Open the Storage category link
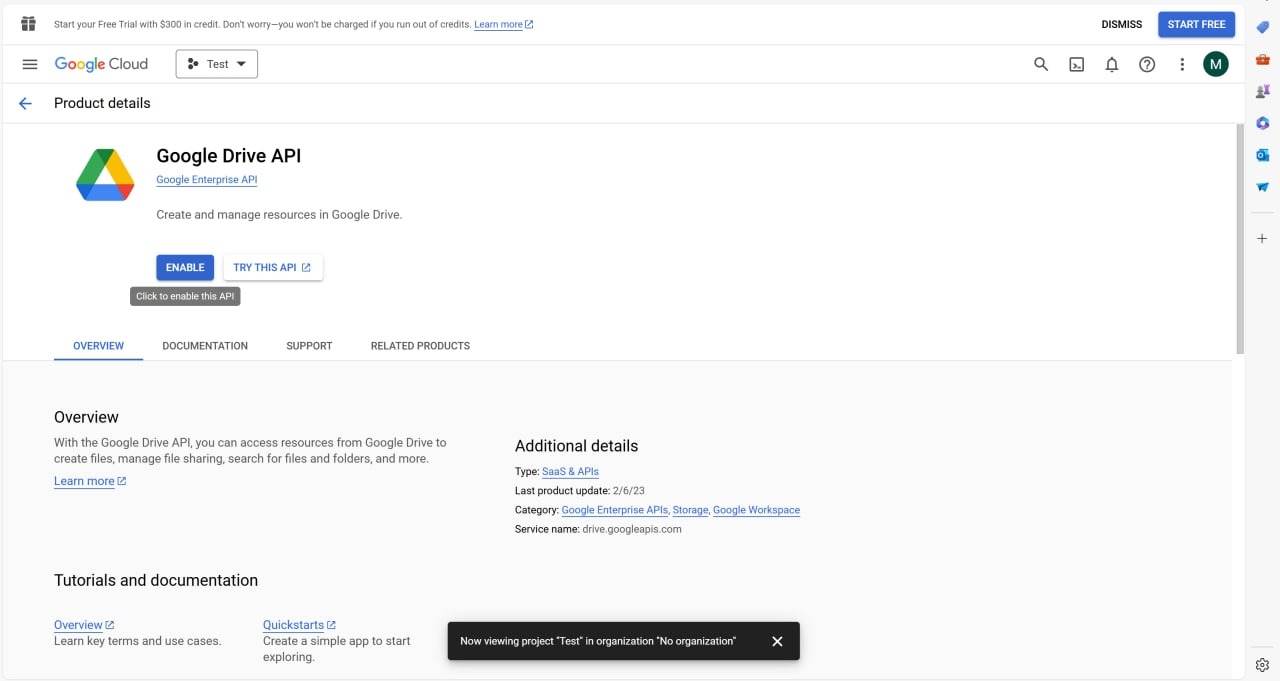Screen dimensions: 1280x681 click(690, 510)
